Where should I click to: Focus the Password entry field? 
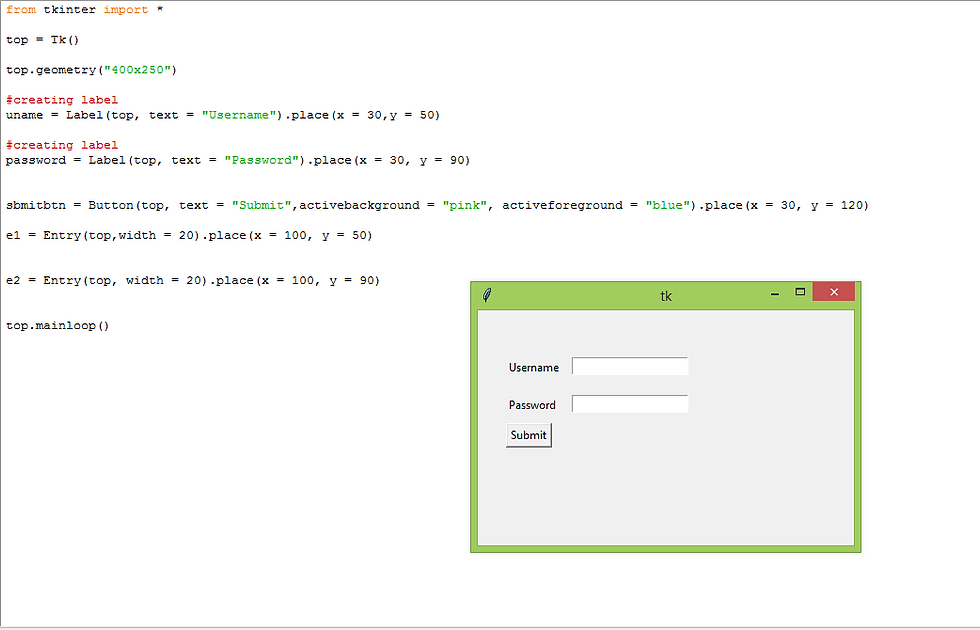630,404
